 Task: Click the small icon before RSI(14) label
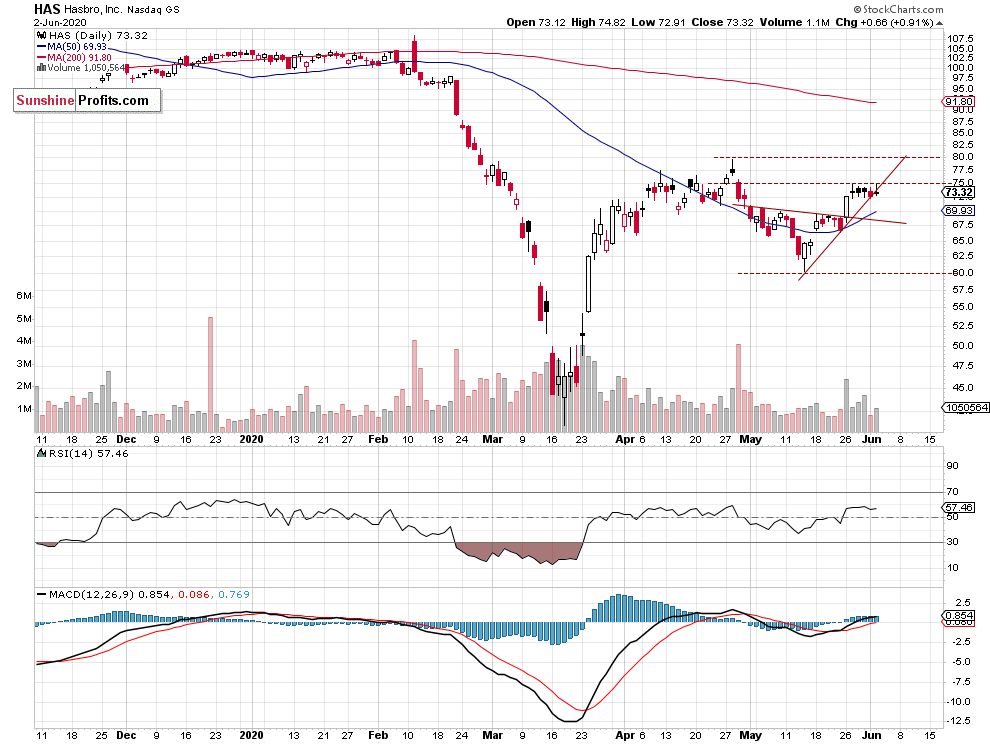tap(42, 453)
